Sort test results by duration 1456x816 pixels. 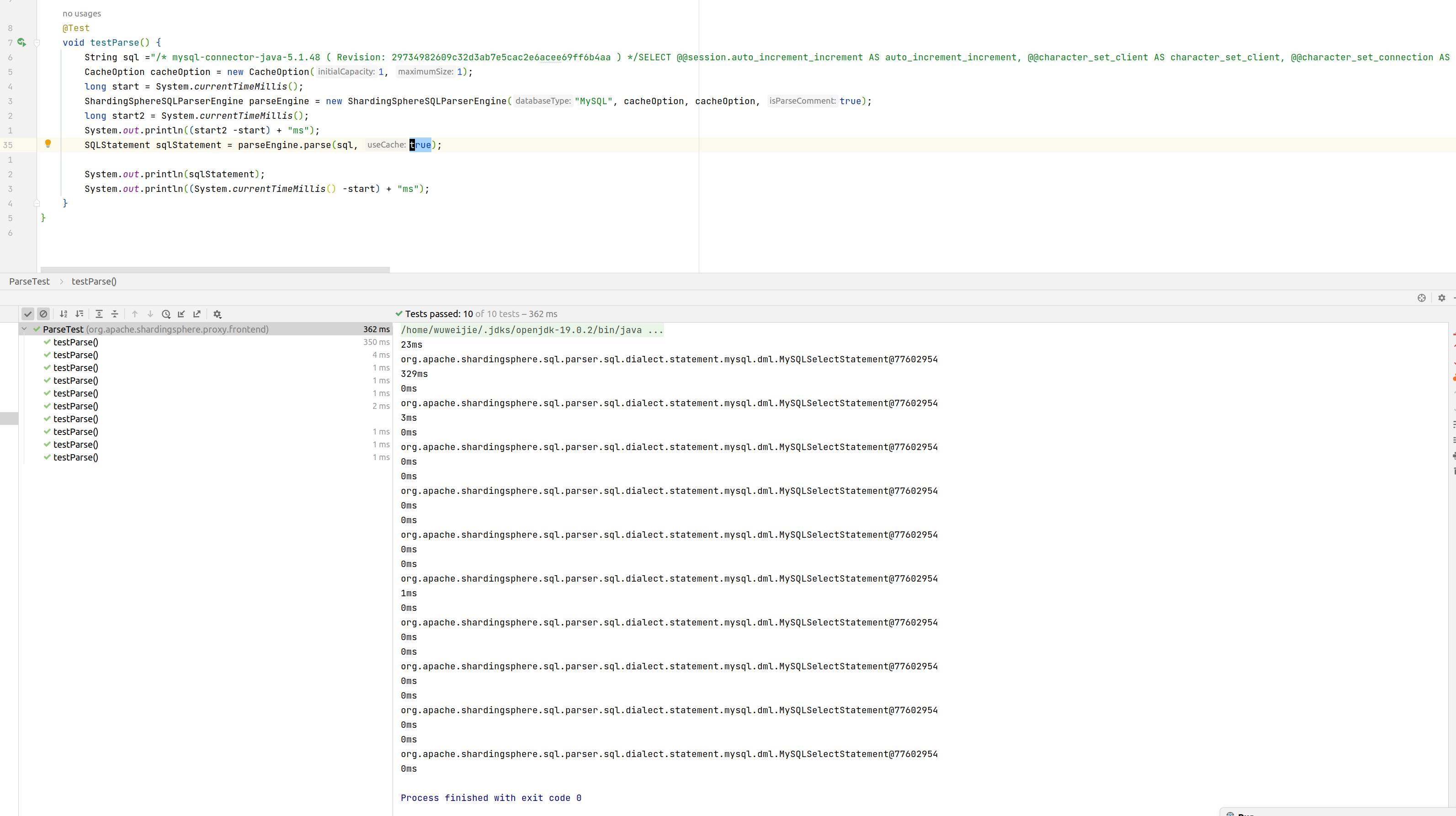[x=80, y=314]
